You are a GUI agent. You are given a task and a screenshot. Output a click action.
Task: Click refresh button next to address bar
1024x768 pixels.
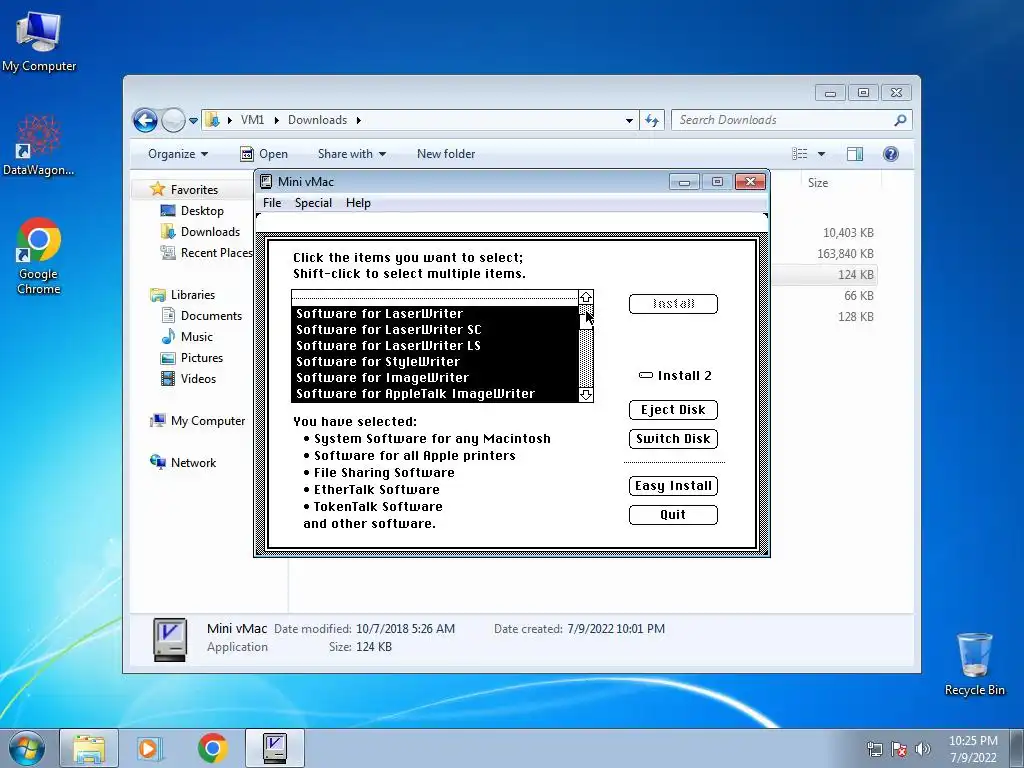click(x=652, y=120)
